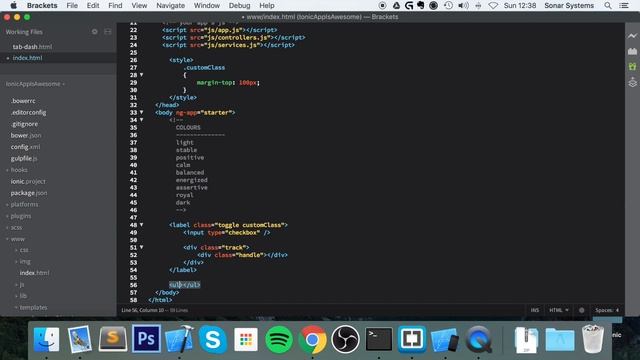This screenshot has height=360, width=640.
Task: Open Terminal from the dock
Action: (379, 339)
